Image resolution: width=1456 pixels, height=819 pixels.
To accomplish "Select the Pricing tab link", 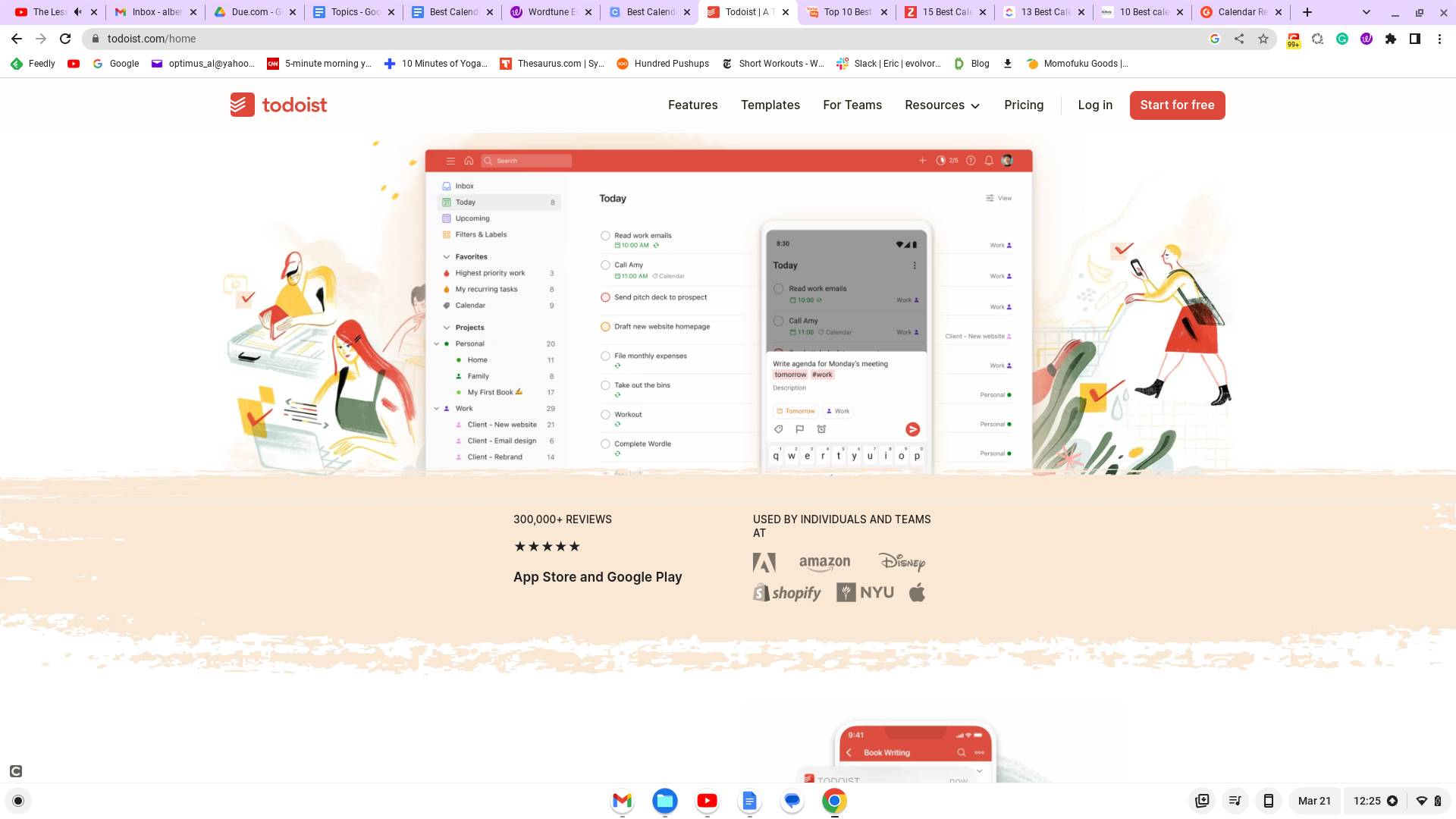I will pyautogui.click(x=1024, y=105).
